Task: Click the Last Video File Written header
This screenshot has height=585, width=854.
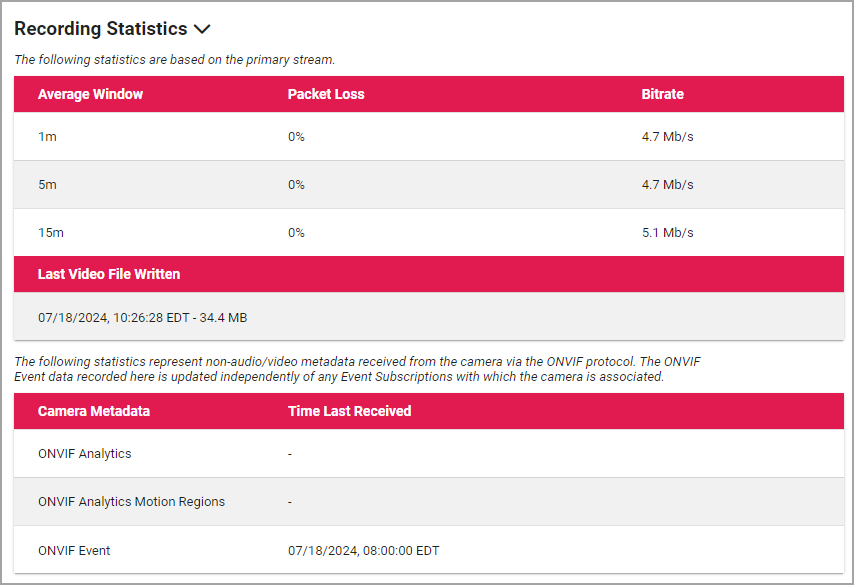Action: coord(109,274)
